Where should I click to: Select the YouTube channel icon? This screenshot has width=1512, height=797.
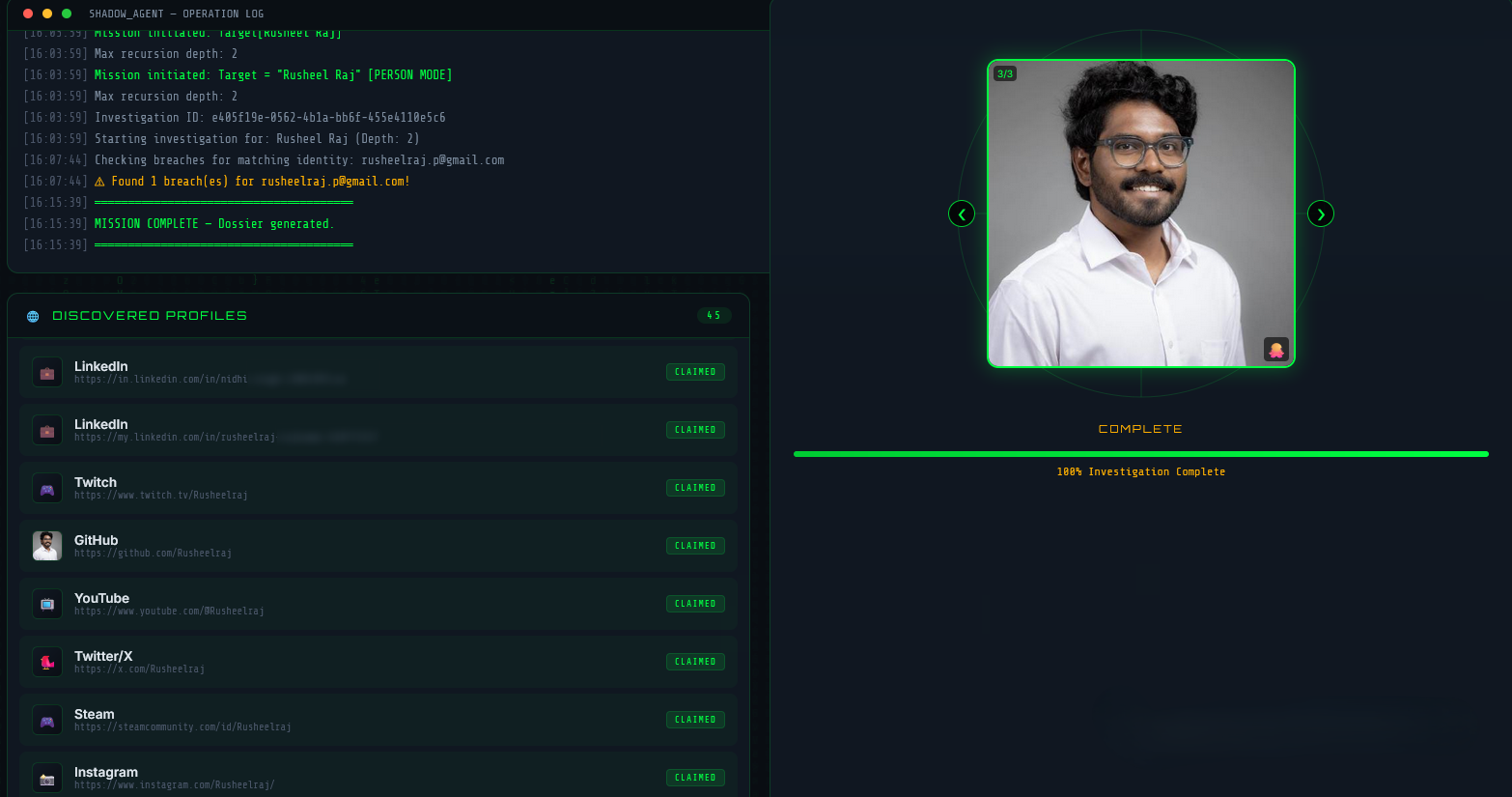pyautogui.click(x=46, y=604)
